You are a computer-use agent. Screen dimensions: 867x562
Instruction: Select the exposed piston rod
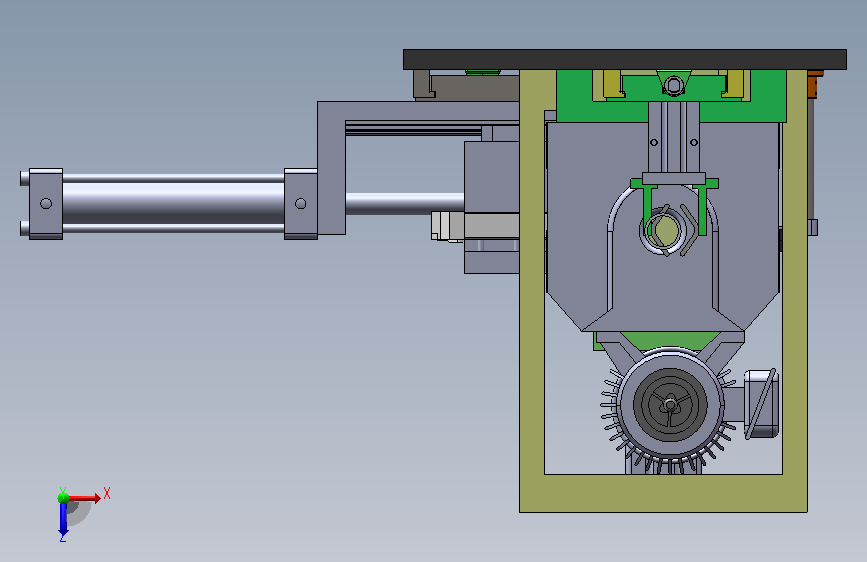pyautogui.click(x=405, y=203)
